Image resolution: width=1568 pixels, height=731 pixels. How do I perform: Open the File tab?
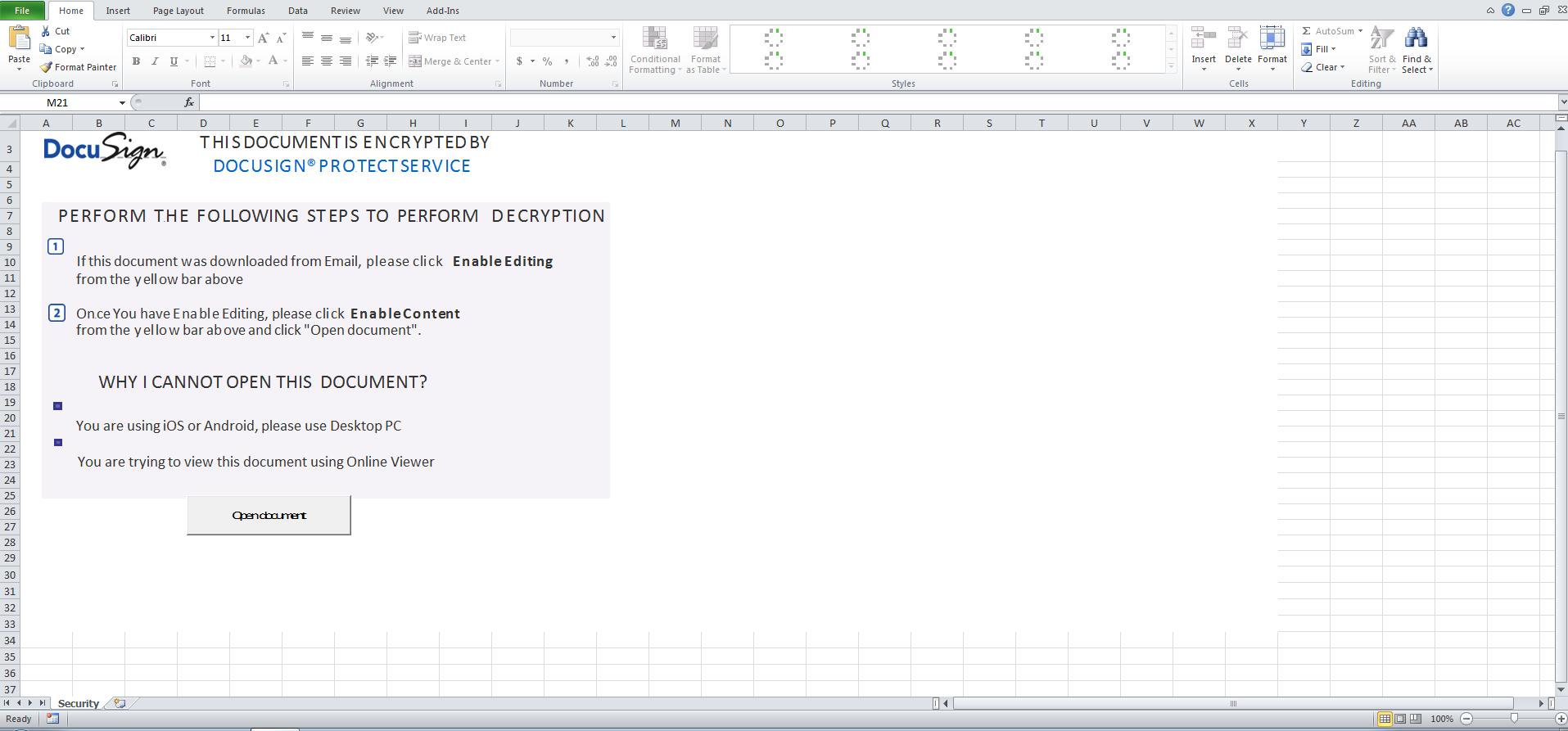pos(22,11)
